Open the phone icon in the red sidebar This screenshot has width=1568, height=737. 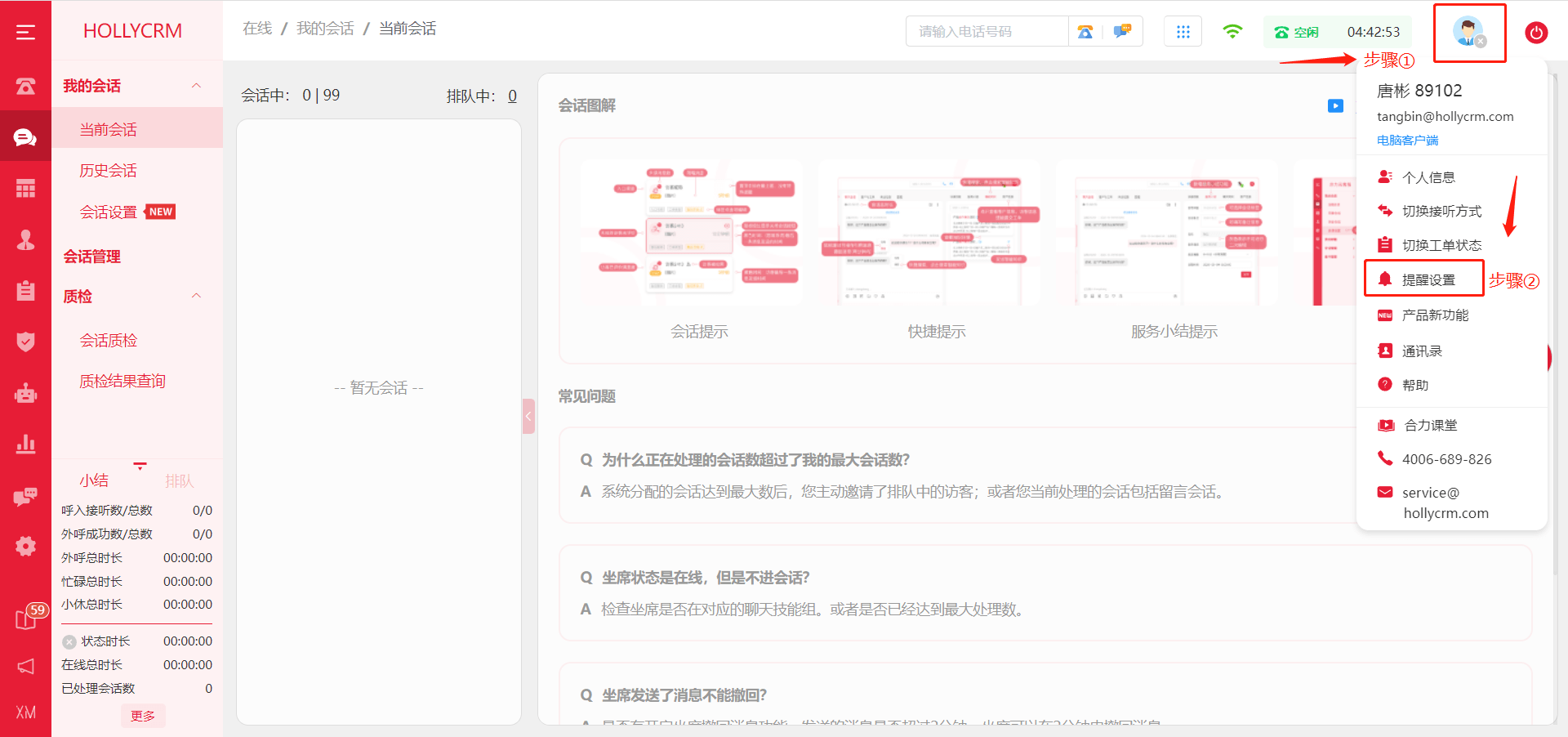tap(25, 86)
